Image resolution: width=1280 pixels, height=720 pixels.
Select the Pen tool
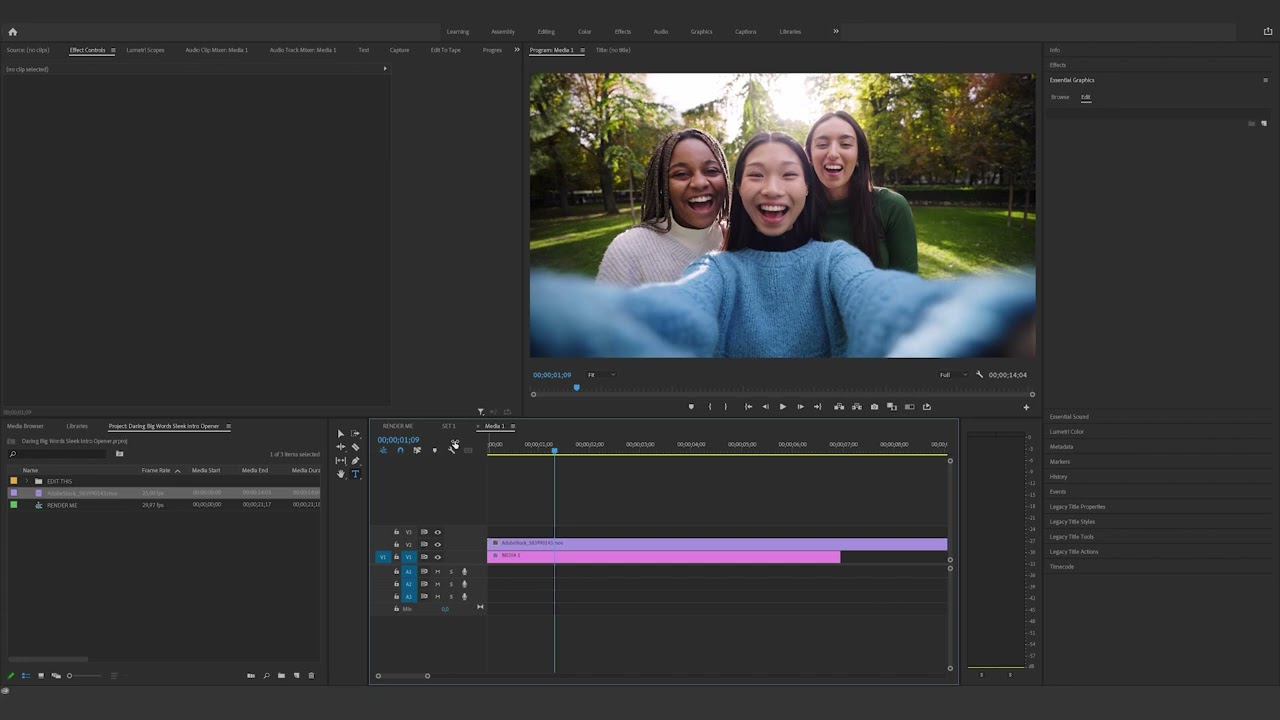[355, 461]
